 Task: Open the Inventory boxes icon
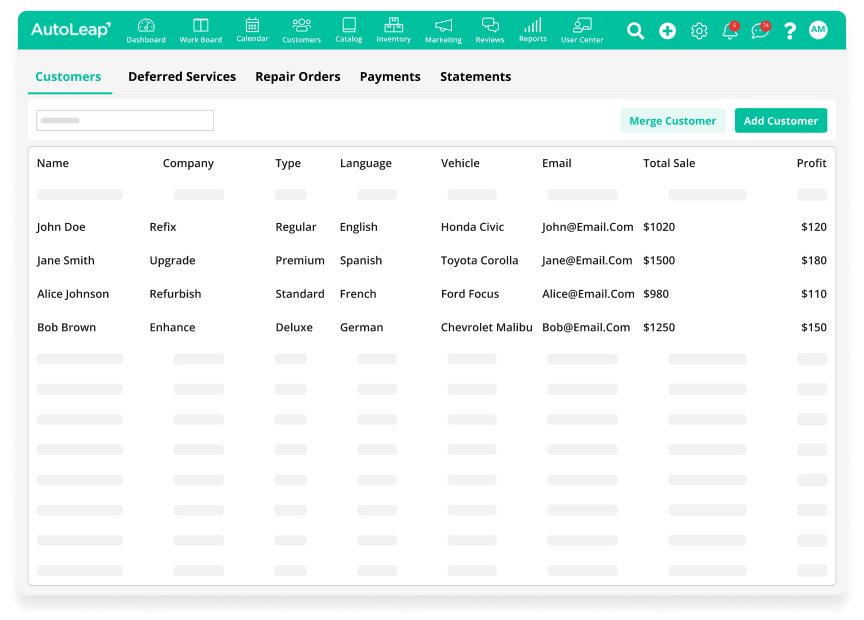tap(393, 25)
